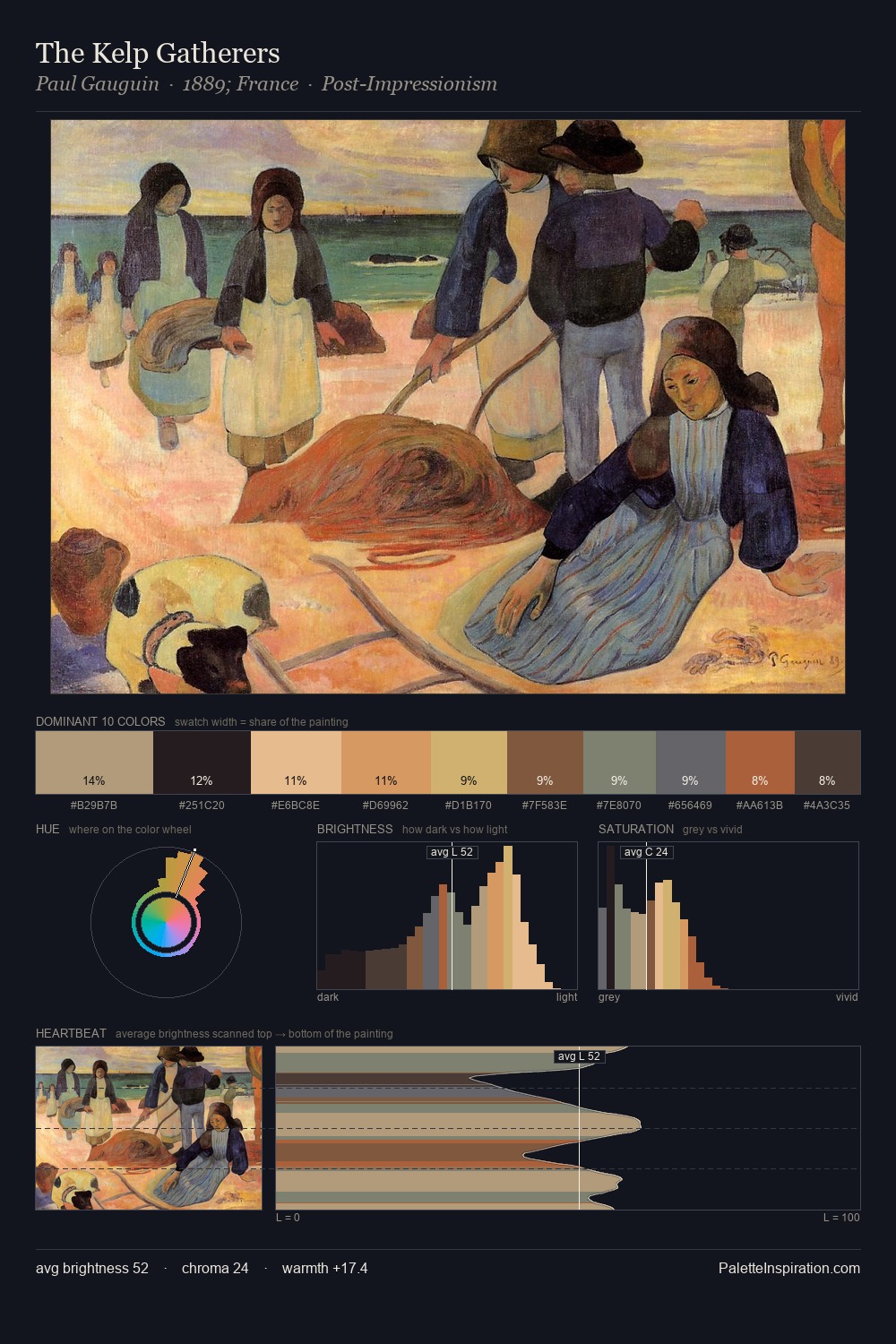This screenshot has width=896, height=1344.
Task: Click the heartbeat brightness scan chart
Action: point(568,1128)
